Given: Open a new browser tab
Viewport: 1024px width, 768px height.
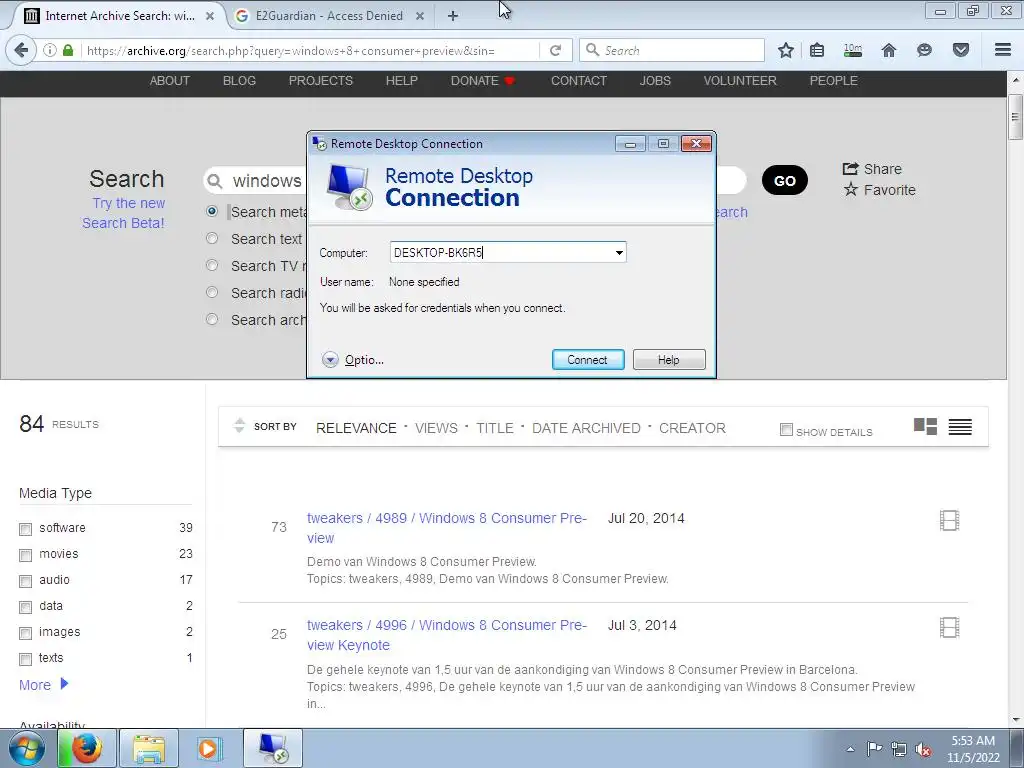Looking at the screenshot, I should pyautogui.click(x=453, y=16).
